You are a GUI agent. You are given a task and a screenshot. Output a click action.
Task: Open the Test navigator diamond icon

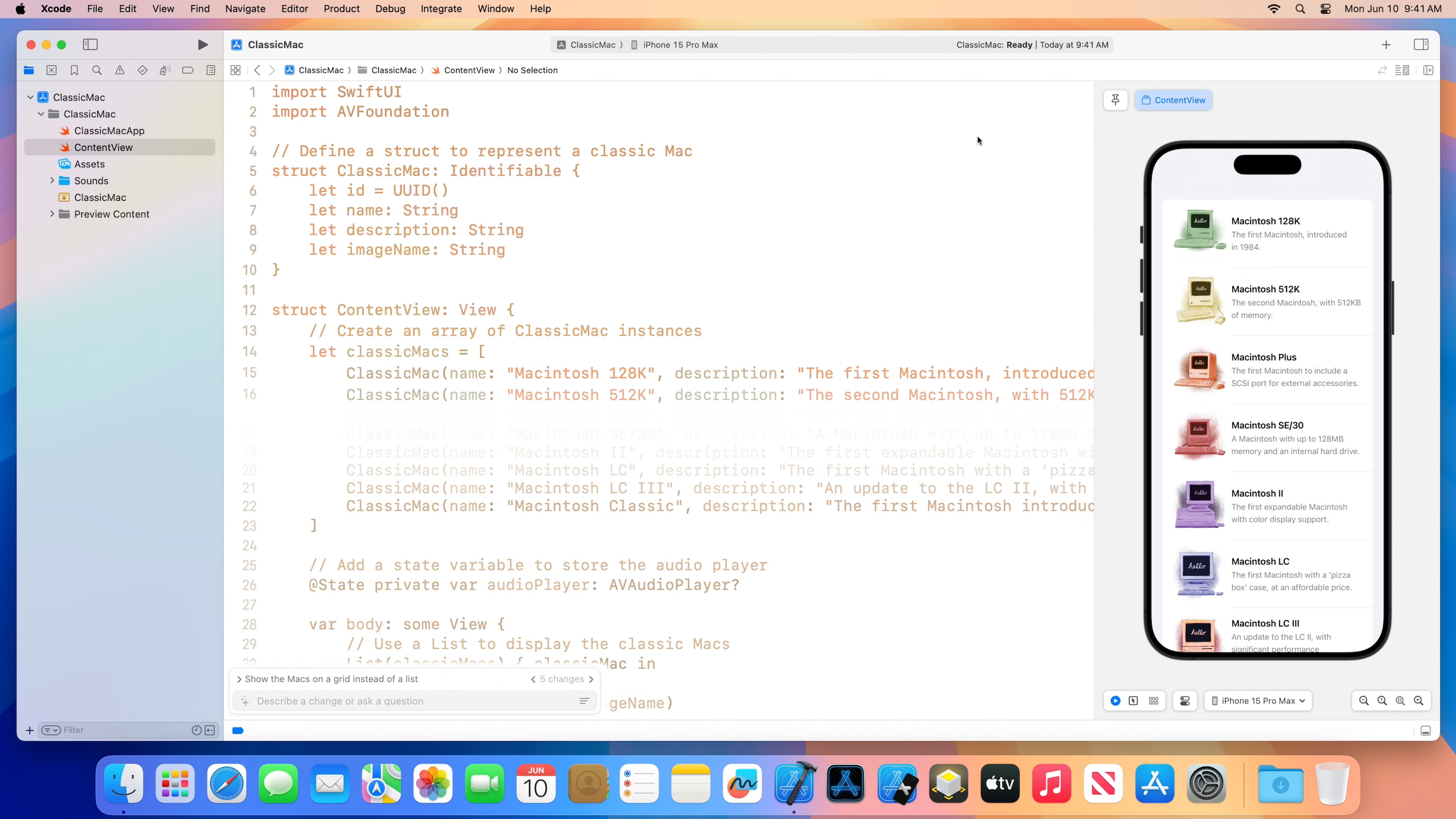point(143,70)
